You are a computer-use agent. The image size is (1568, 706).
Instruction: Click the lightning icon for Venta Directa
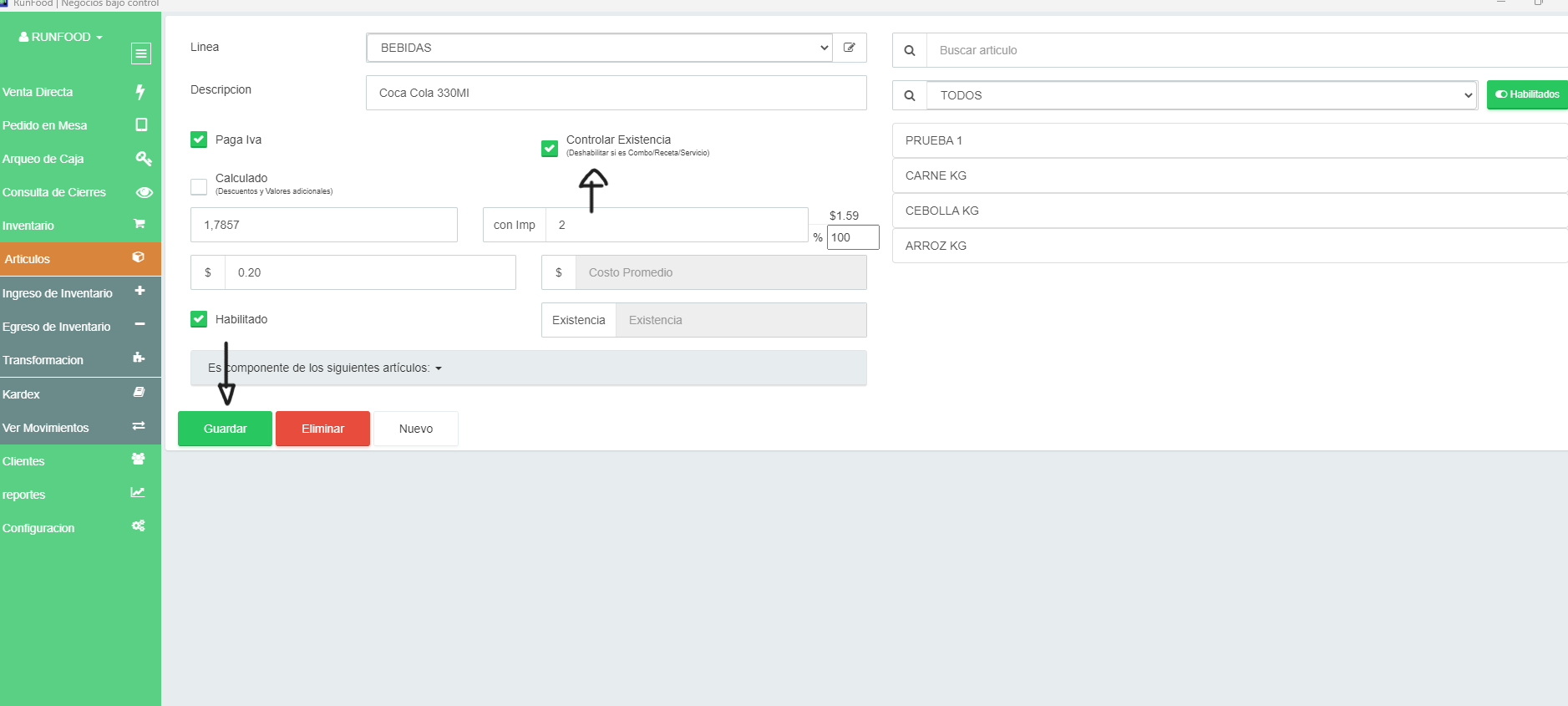click(140, 92)
